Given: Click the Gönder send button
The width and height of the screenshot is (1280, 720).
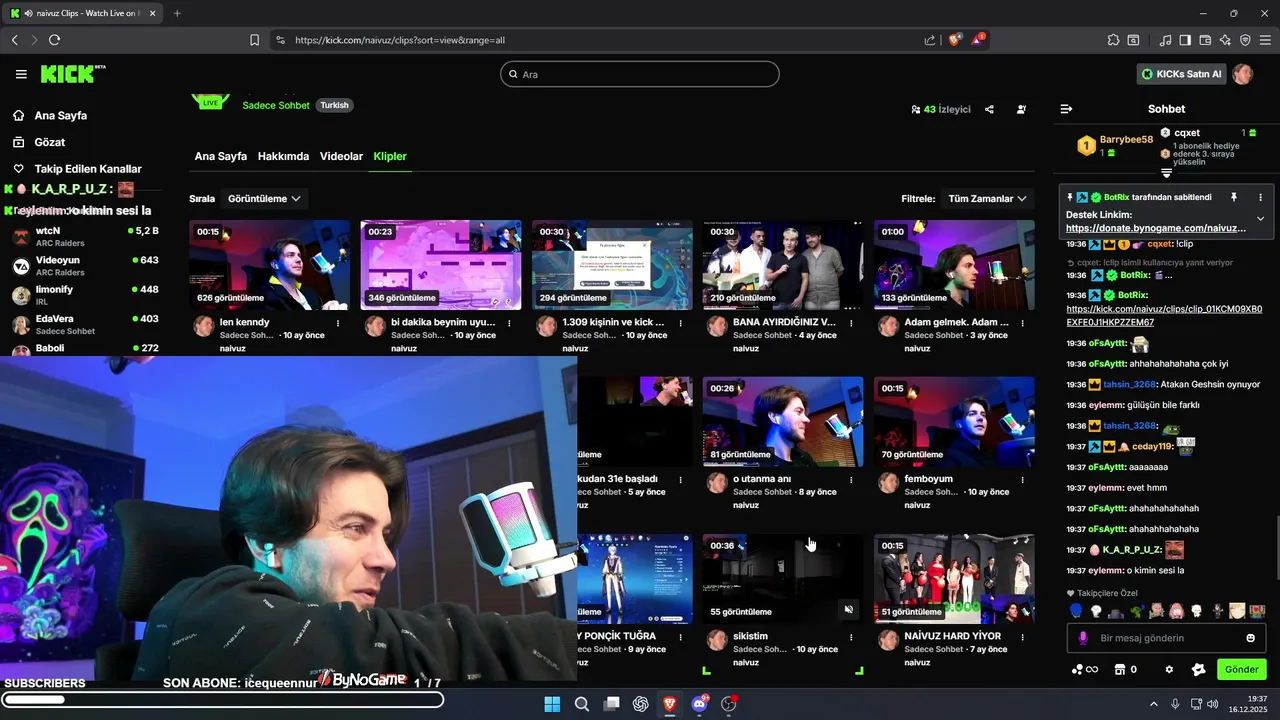Looking at the screenshot, I should click(1241, 669).
